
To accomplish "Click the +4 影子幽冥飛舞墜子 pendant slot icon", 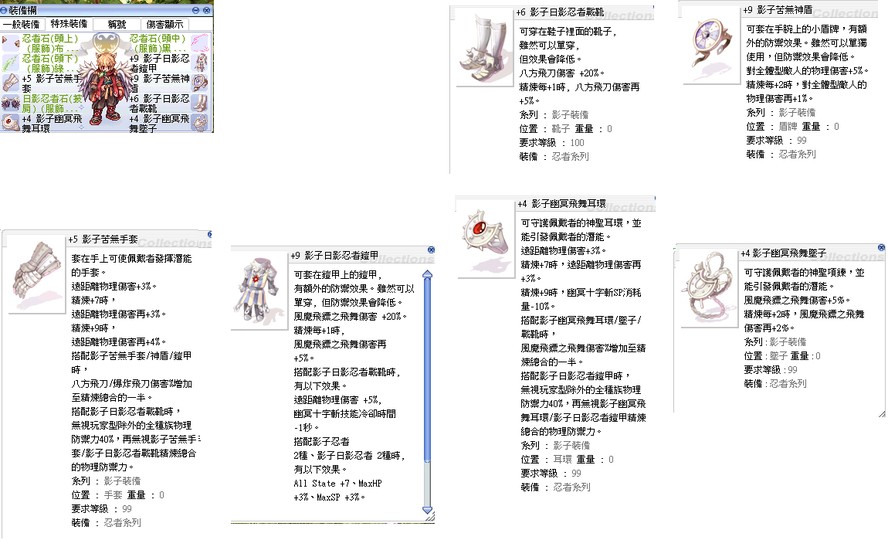I will (200, 121).
